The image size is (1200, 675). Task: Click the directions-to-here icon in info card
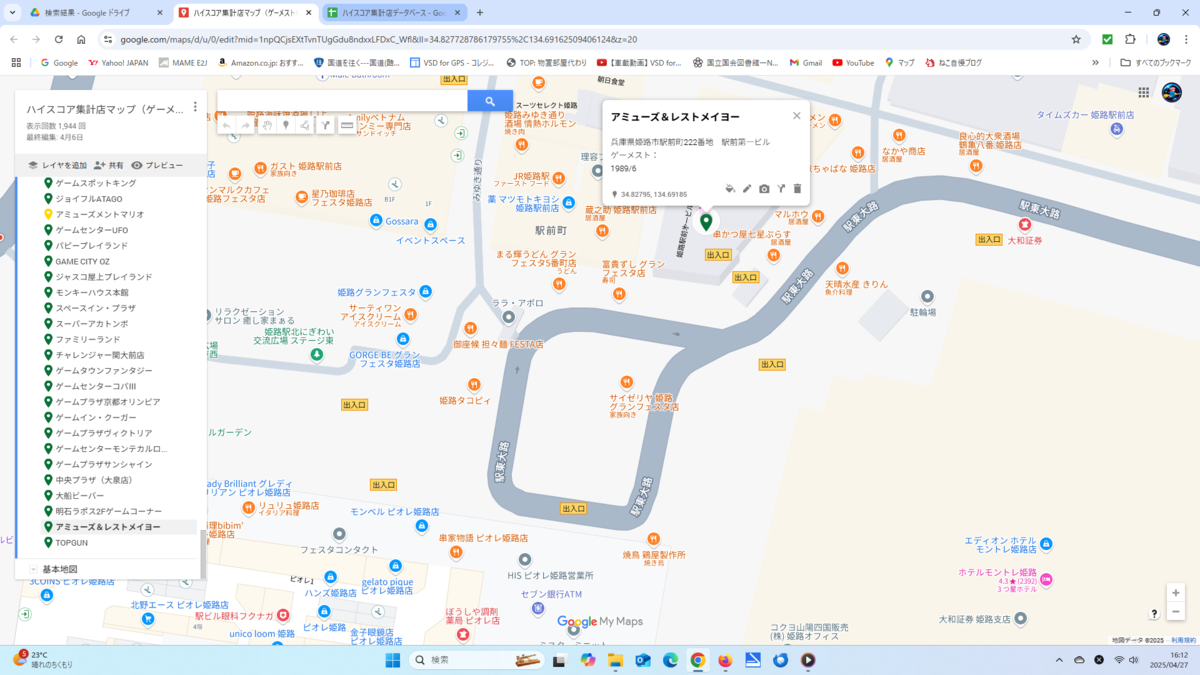point(781,189)
